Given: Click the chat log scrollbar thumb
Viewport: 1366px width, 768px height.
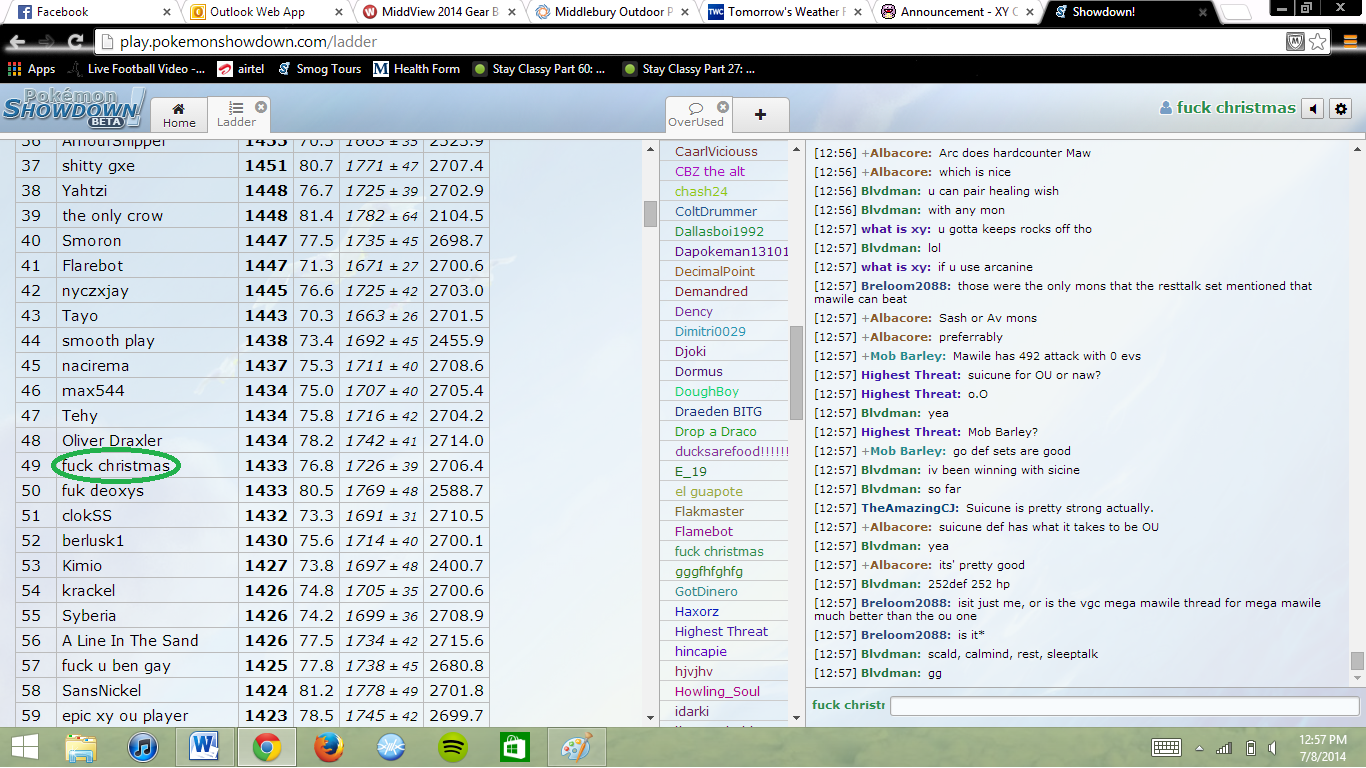Looking at the screenshot, I should click(1357, 661).
